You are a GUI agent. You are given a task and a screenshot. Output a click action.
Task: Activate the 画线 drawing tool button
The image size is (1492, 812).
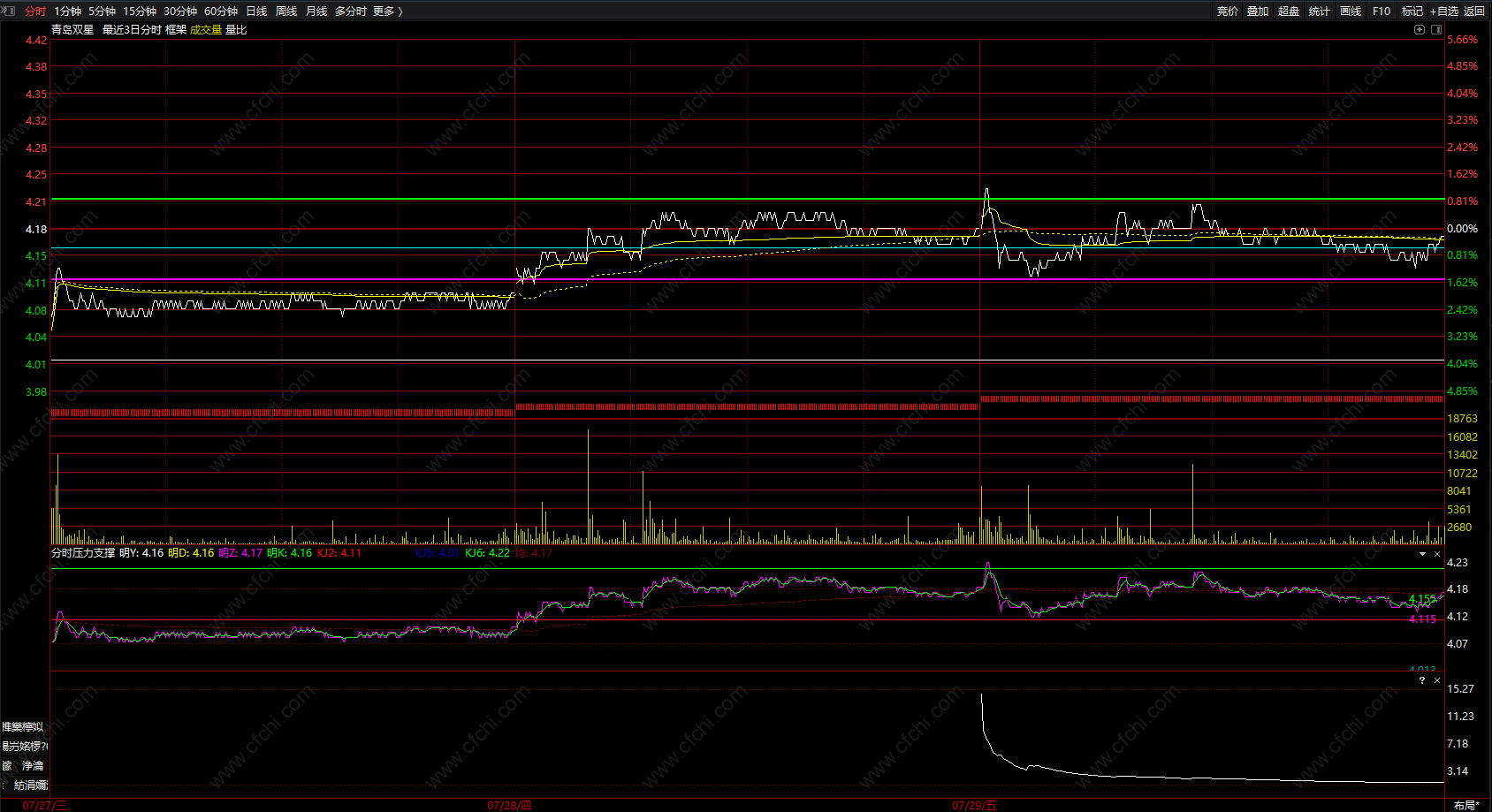(1351, 11)
